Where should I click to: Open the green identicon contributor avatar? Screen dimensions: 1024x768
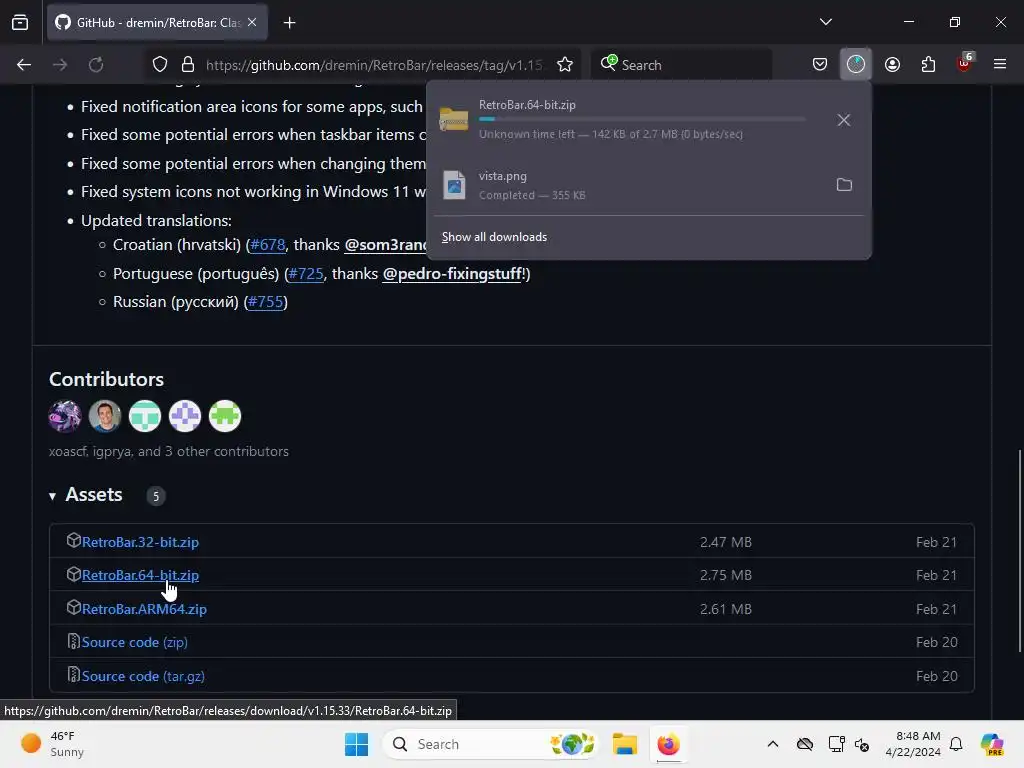pos(225,416)
